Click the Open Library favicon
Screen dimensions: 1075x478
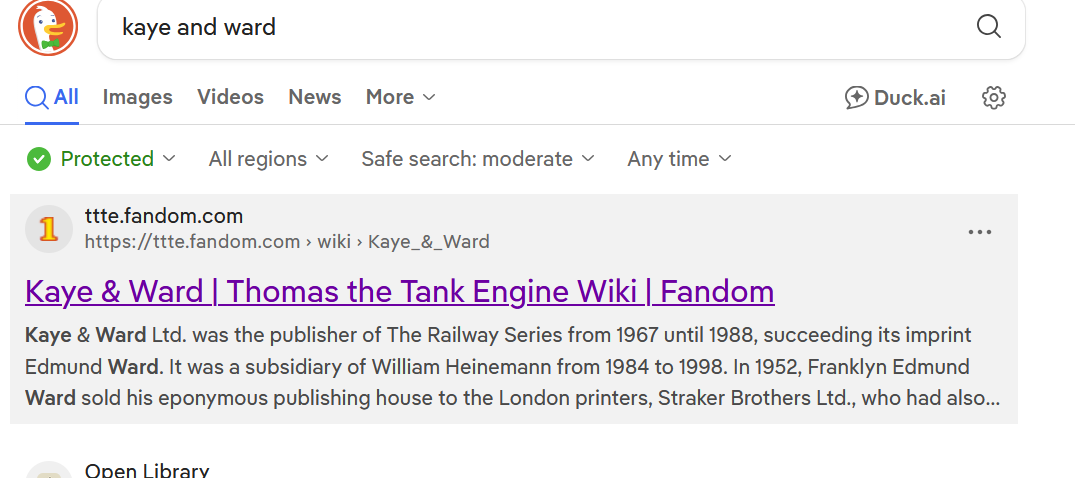tap(49, 472)
